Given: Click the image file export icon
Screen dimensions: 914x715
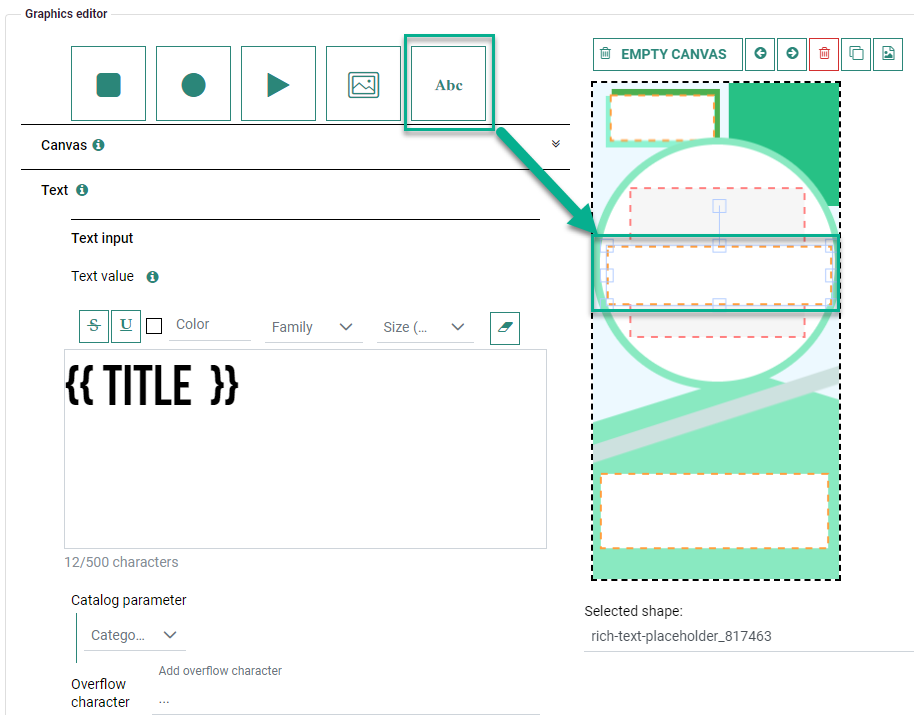Looking at the screenshot, I should pyautogui.click(x=887, y=54).
